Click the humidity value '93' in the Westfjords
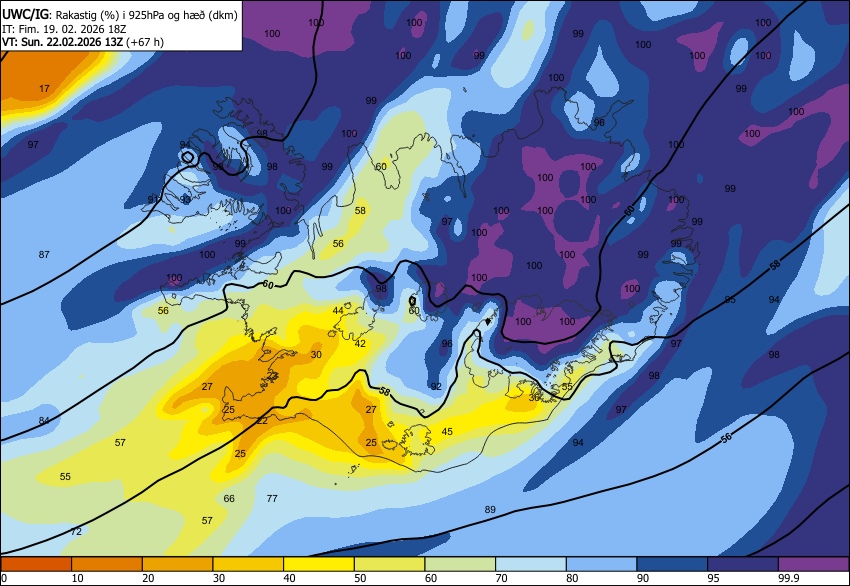This screenshot has width=850, height=586. (x=185, y=199)
